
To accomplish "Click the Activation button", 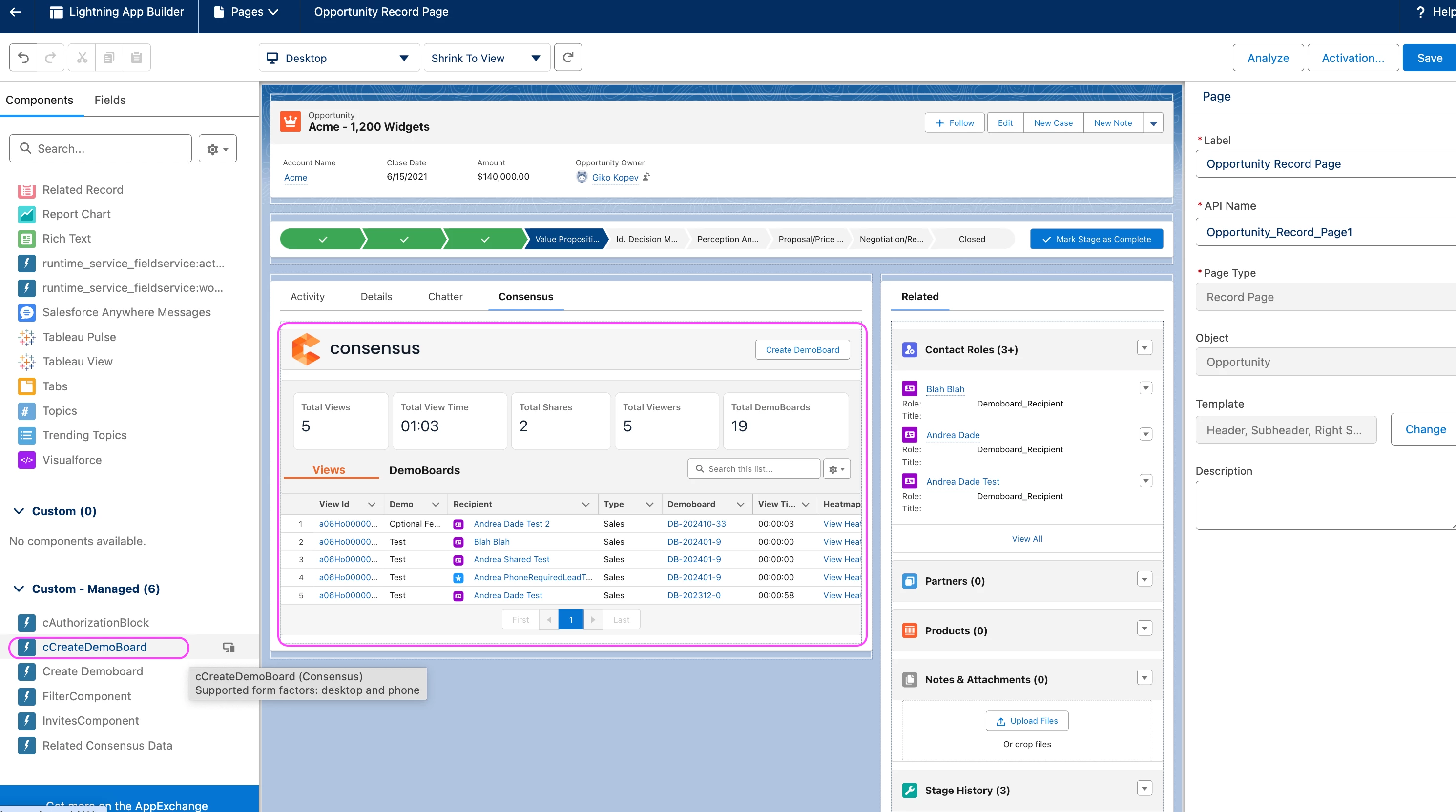I will pos(1352,58).
